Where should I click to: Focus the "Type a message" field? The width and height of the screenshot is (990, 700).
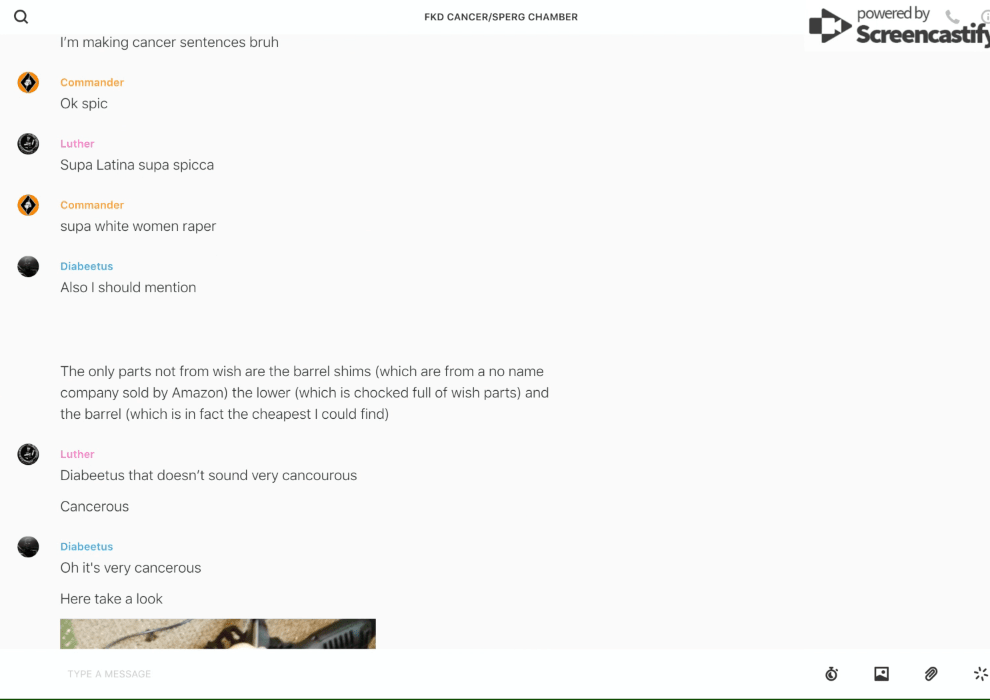tap(436, 673)
